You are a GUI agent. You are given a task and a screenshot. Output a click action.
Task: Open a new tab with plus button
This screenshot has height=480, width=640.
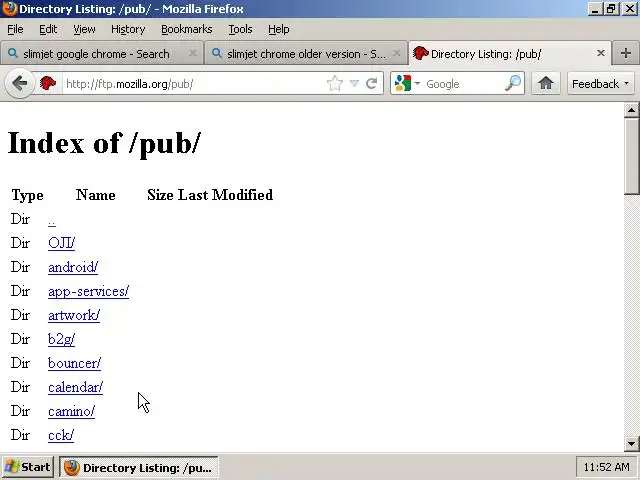click(x=625, y=53)
